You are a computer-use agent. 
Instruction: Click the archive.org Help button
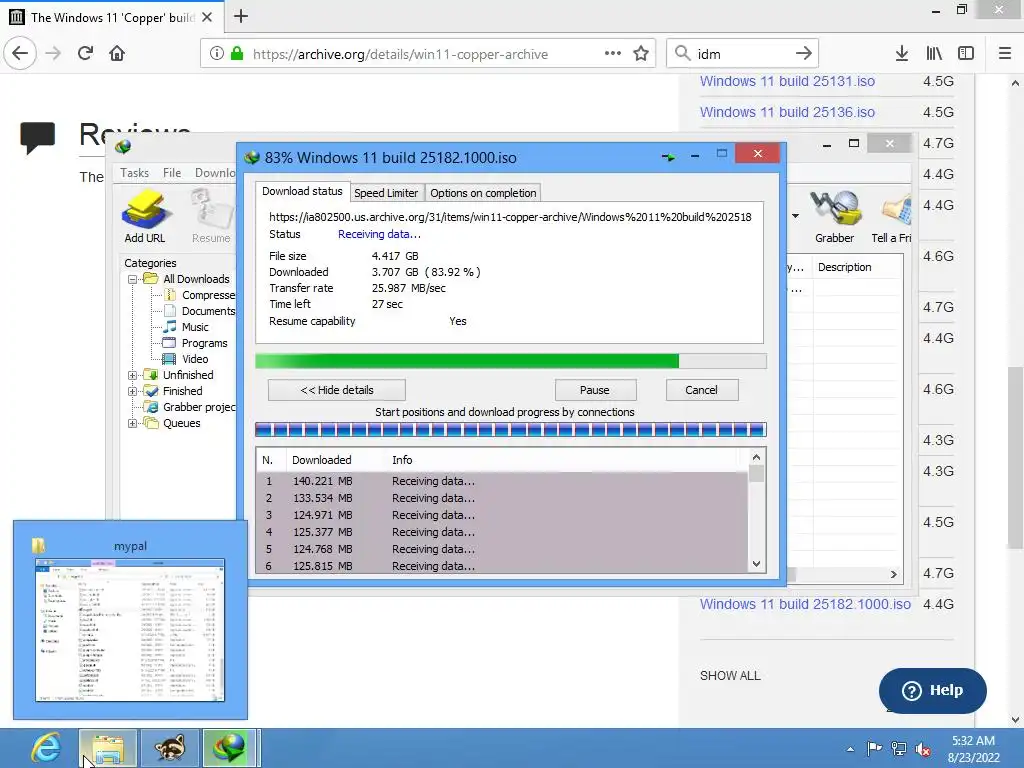(933, 690)
